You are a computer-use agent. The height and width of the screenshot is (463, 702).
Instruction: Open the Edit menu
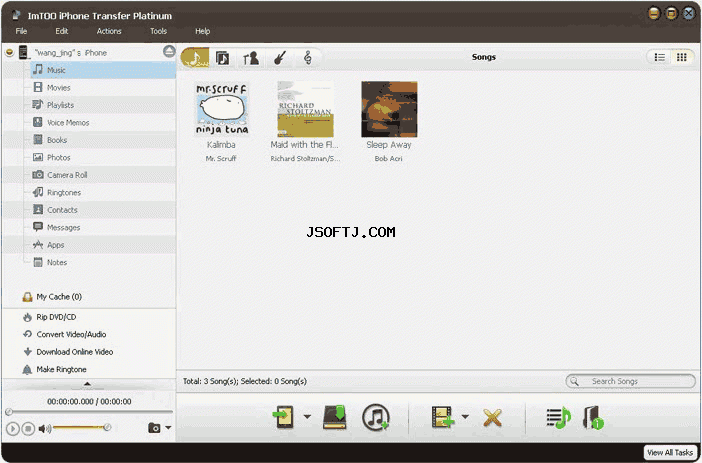click(x=62, y=31)
